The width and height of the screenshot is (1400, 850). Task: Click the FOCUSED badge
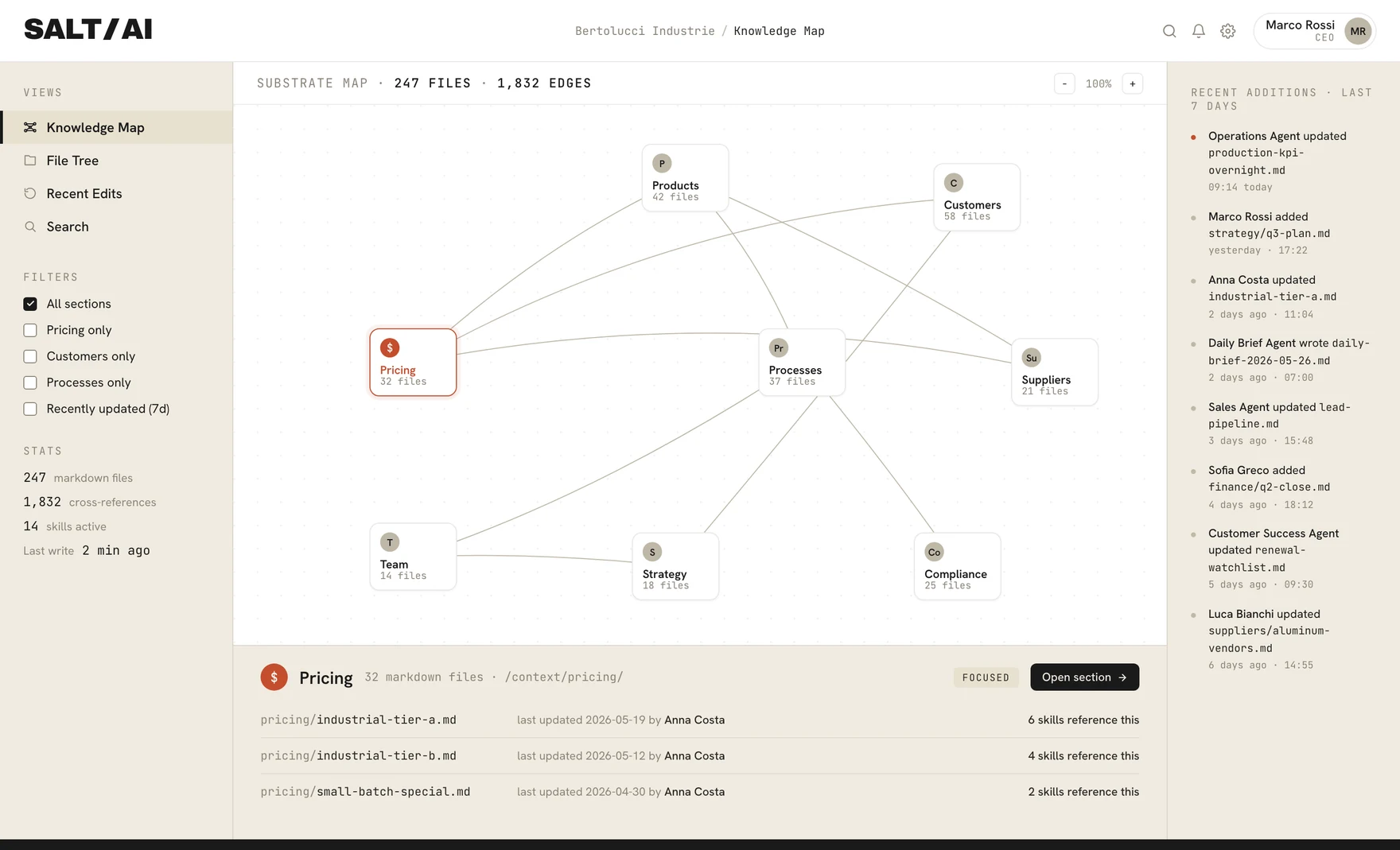986,677
